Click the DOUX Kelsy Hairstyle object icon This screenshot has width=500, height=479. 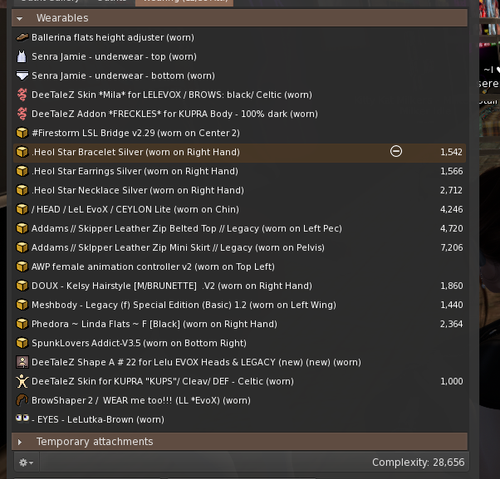[22, 286]
